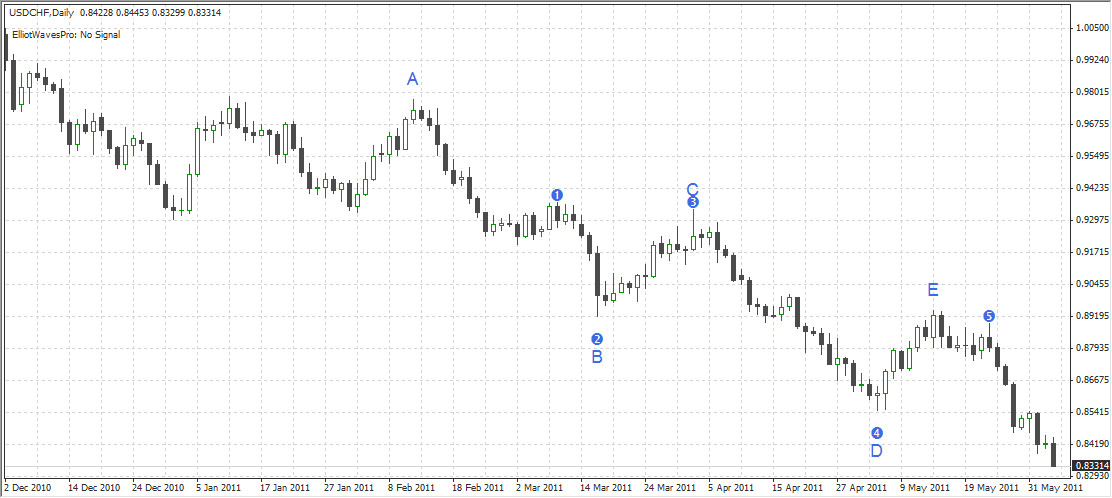1112x498 pixels.
Task: Click the USDCHF,Daily chart title
Action: click(x=43, y=11)
